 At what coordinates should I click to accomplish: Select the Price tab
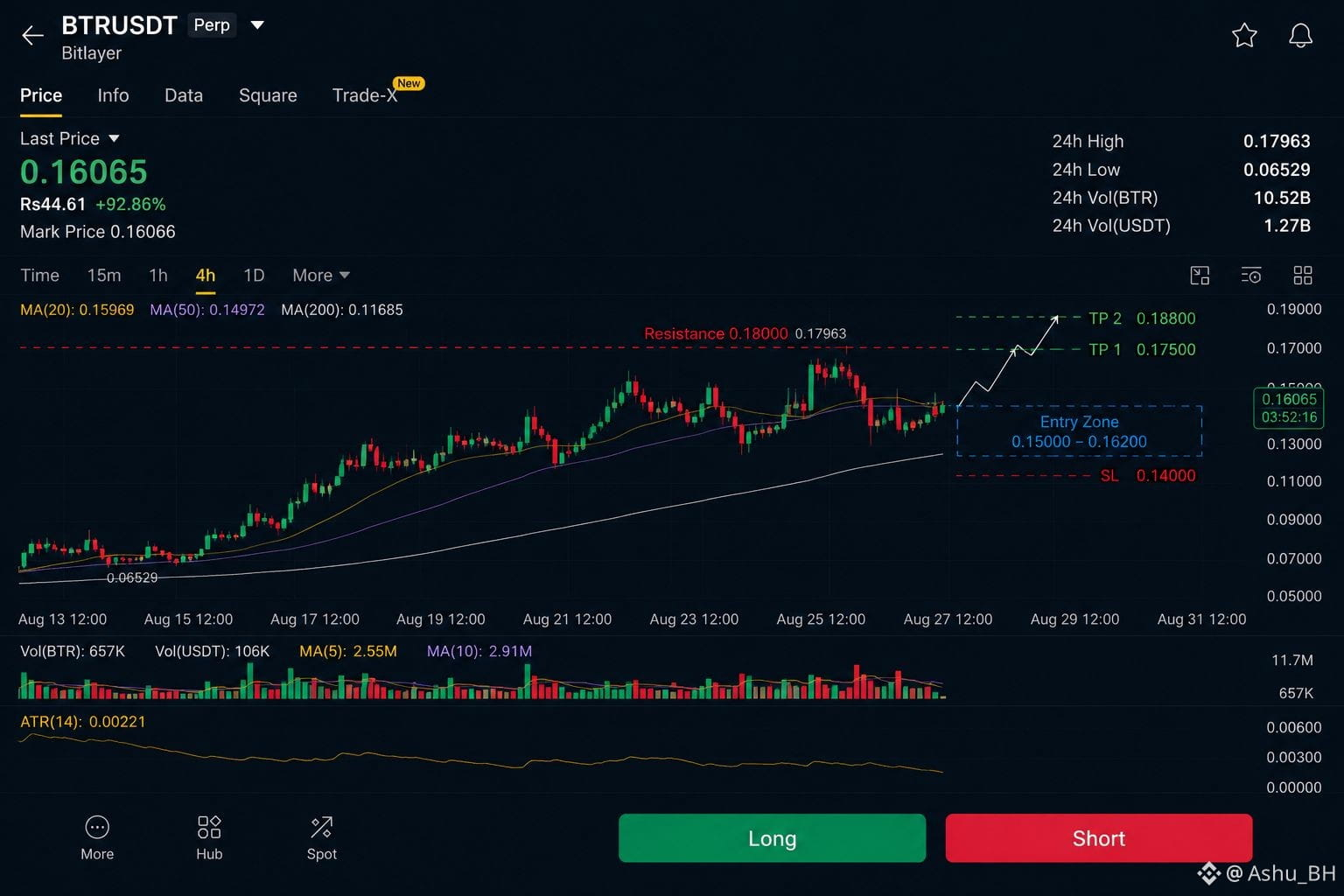tap(41, 95)
